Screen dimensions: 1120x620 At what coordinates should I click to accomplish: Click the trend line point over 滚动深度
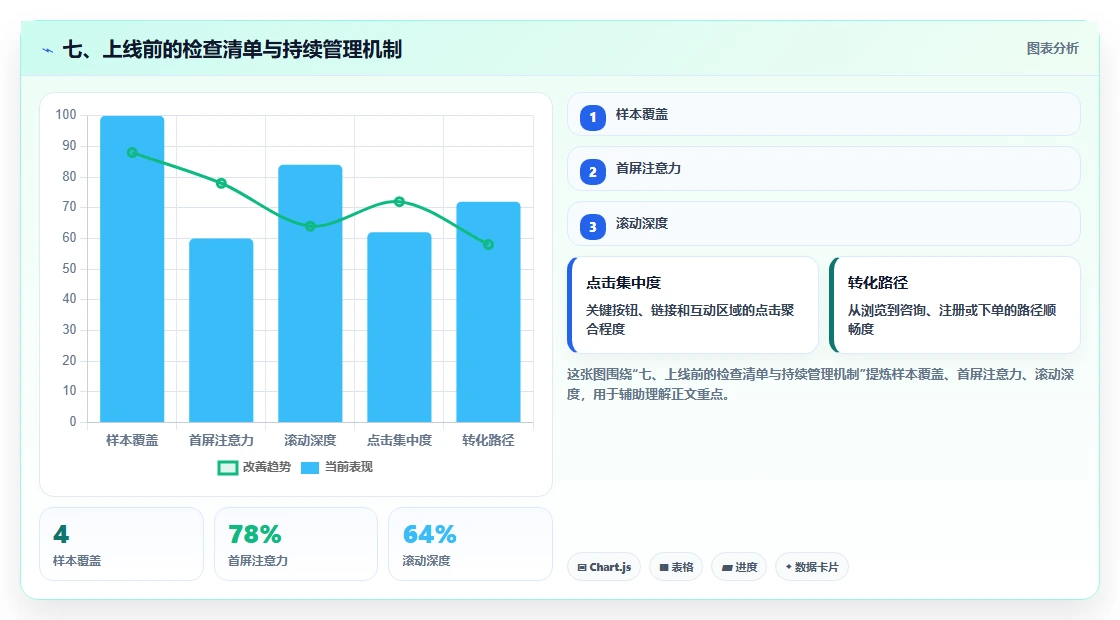(310, 226)
